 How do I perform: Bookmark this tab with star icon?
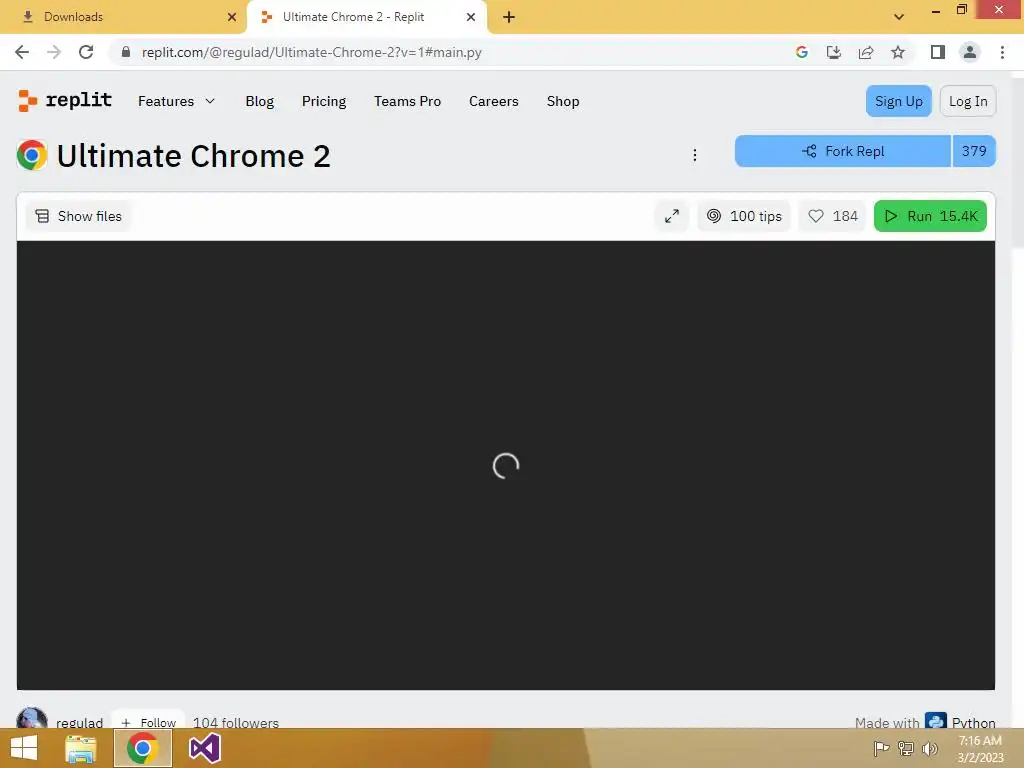pos(898,52)
